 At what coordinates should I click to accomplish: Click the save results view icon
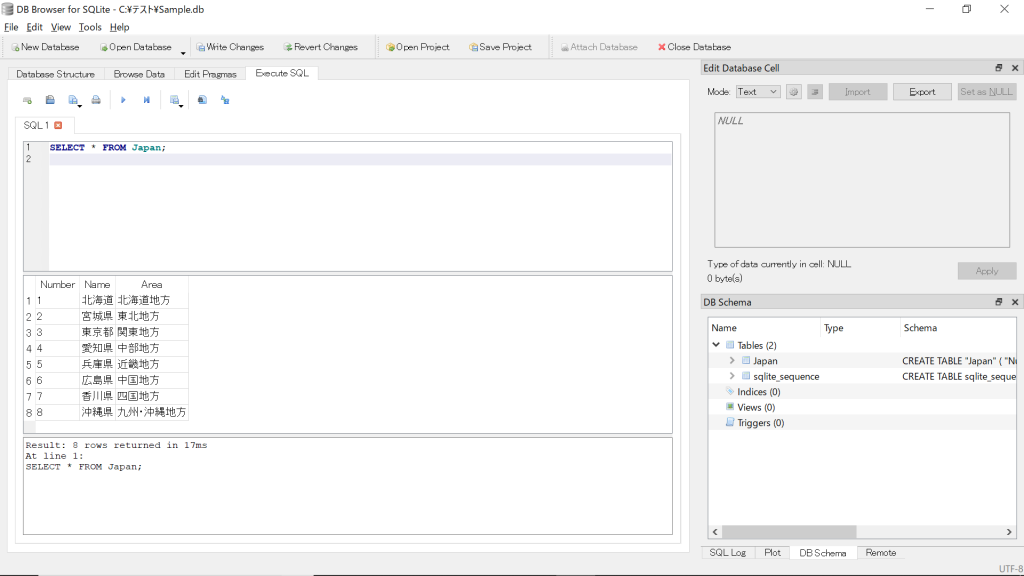click(174, 100)
